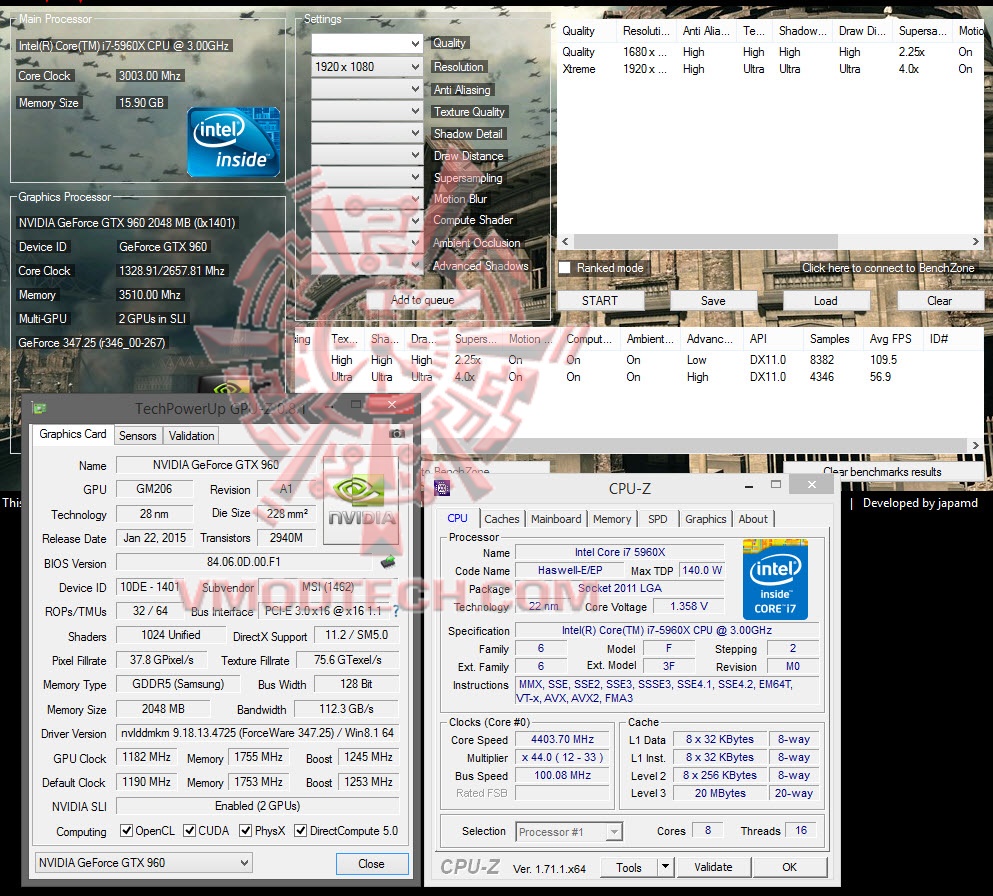
Task: Click the Driver Version field in GPU-Z
Action: click(x=257, y=733)
